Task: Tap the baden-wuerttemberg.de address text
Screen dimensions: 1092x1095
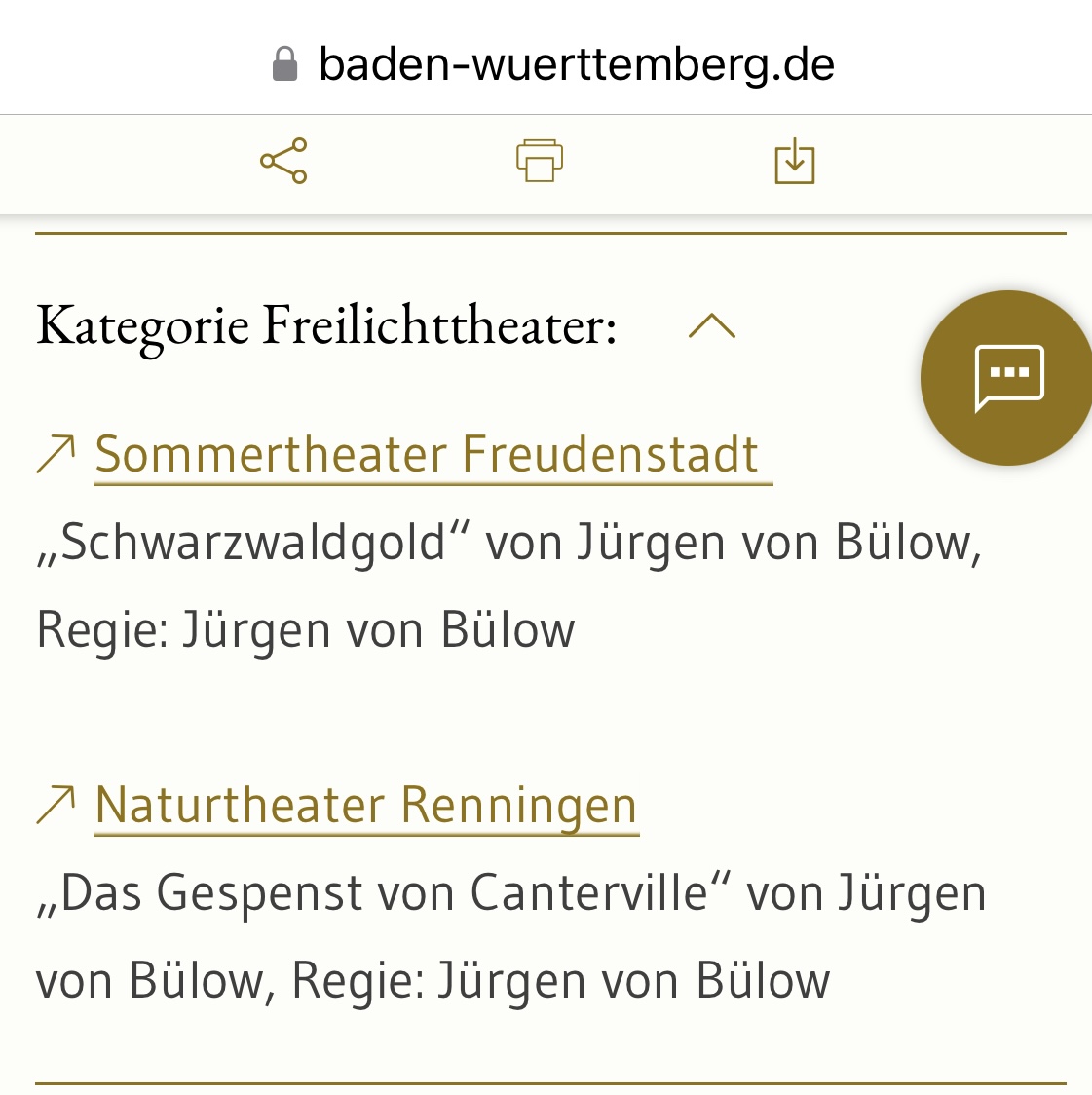Action: pyautogui.click(x=577, y=65)
